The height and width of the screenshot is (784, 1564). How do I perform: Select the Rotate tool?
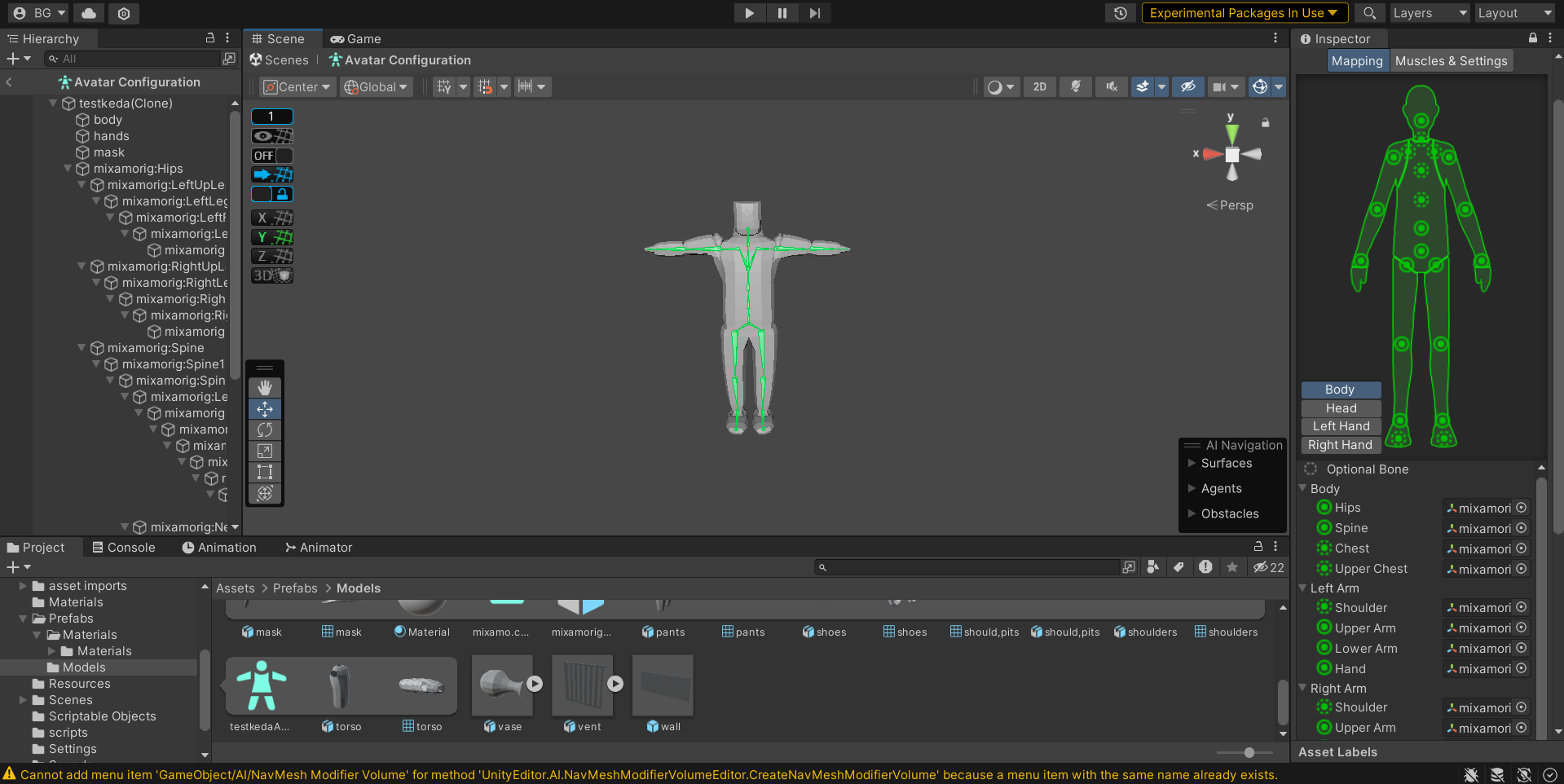(x=265, y=430)
